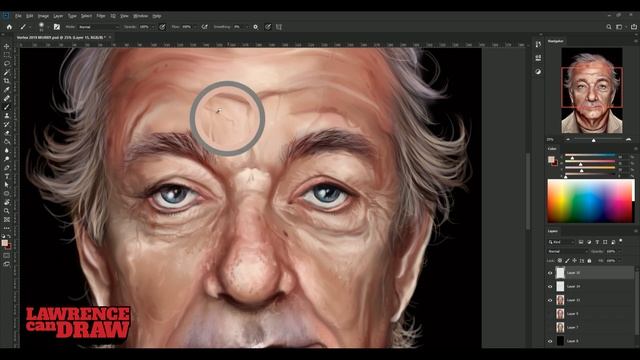Open the brush settings panel icon
Image resolution: width=640 pixels, height=360 pixels.
[57, 27]
